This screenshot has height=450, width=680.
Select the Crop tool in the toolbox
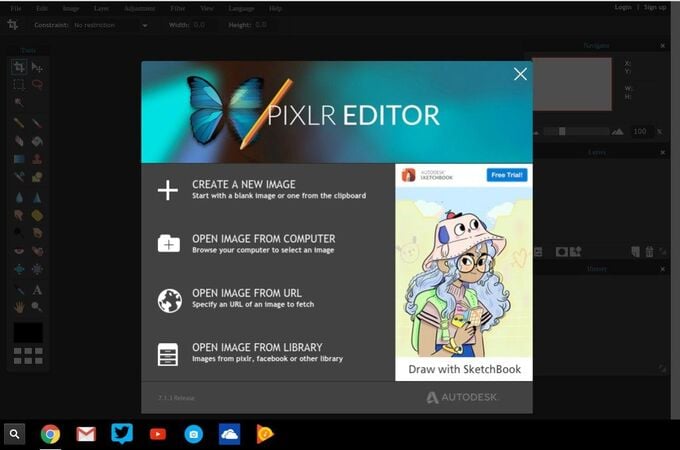click(19, 67)
